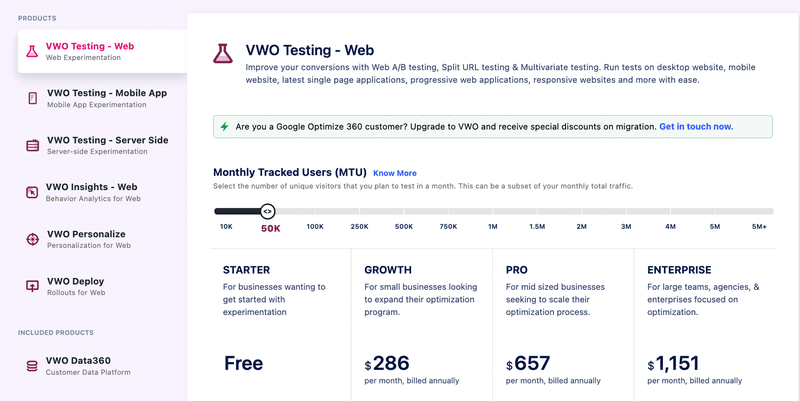Viewport: 800px width, 401px height.
Task: Click the flask icon beside VWO Testing - Web
Action: click(x=32, y=51)
